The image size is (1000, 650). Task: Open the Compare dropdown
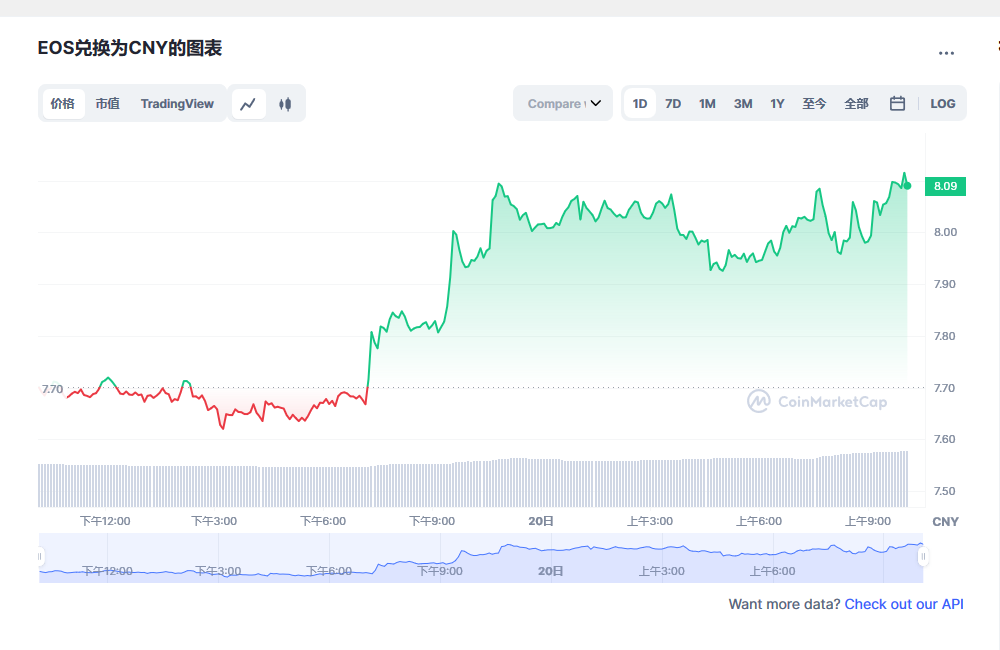(563, 103)
